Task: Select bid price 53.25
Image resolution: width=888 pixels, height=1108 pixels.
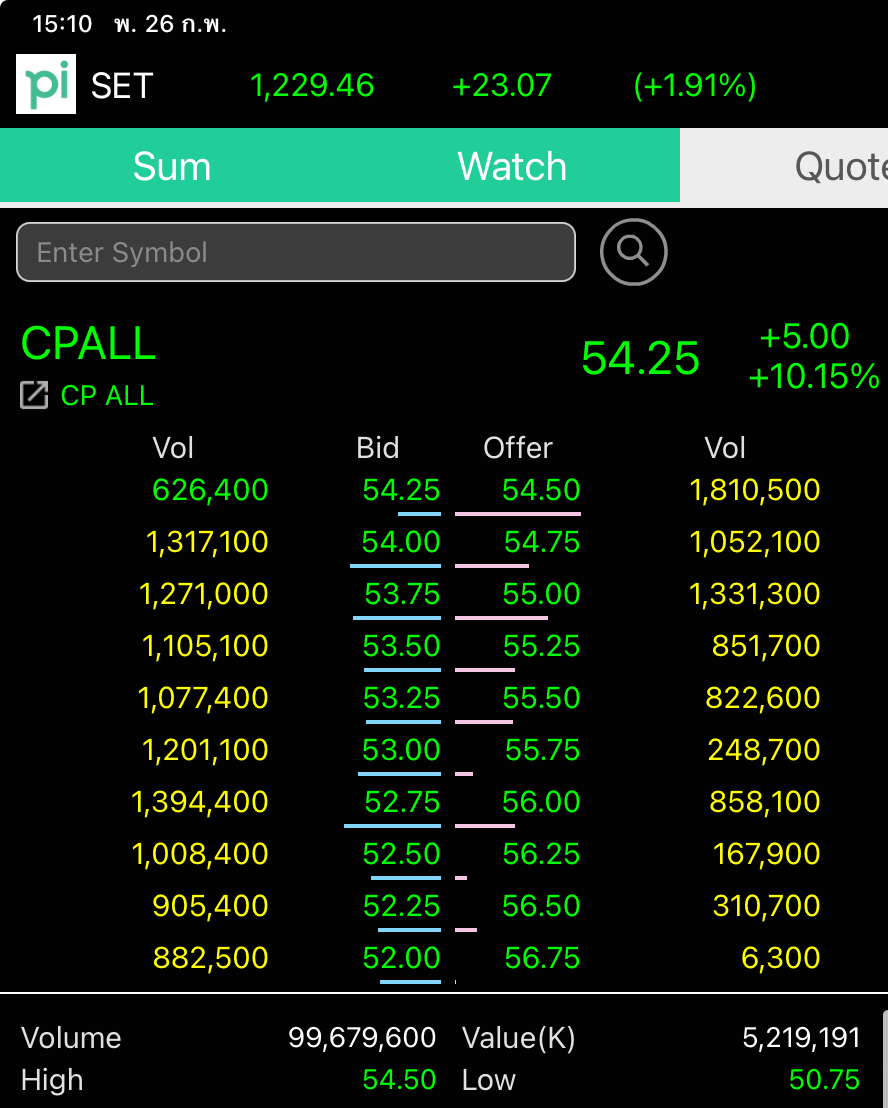Action: [401, 698]
